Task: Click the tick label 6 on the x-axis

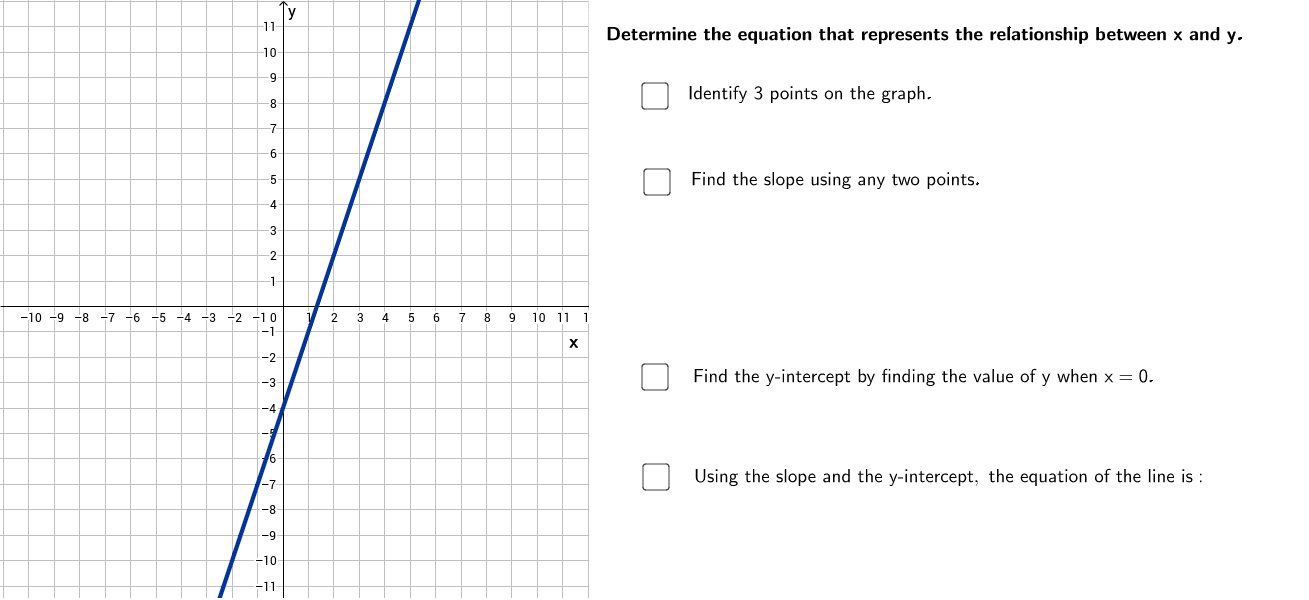Action: (436, 318)
